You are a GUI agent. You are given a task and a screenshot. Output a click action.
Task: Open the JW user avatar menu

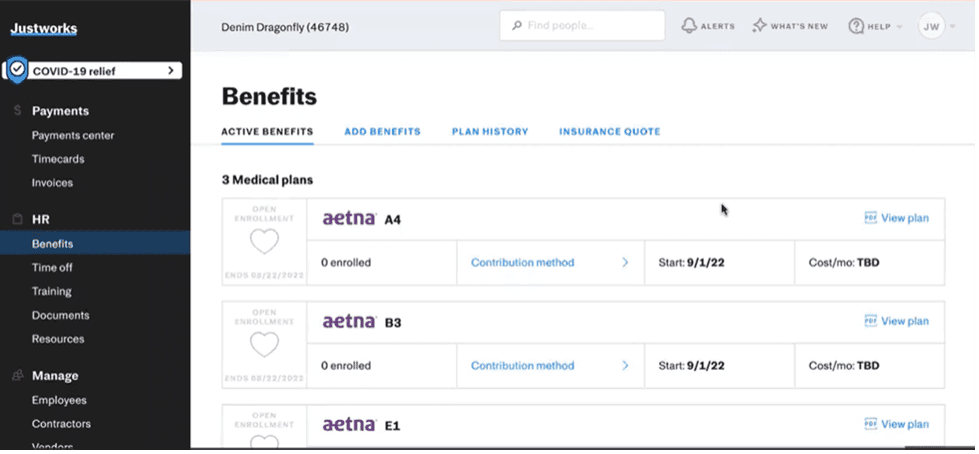(x=931, y=26)
